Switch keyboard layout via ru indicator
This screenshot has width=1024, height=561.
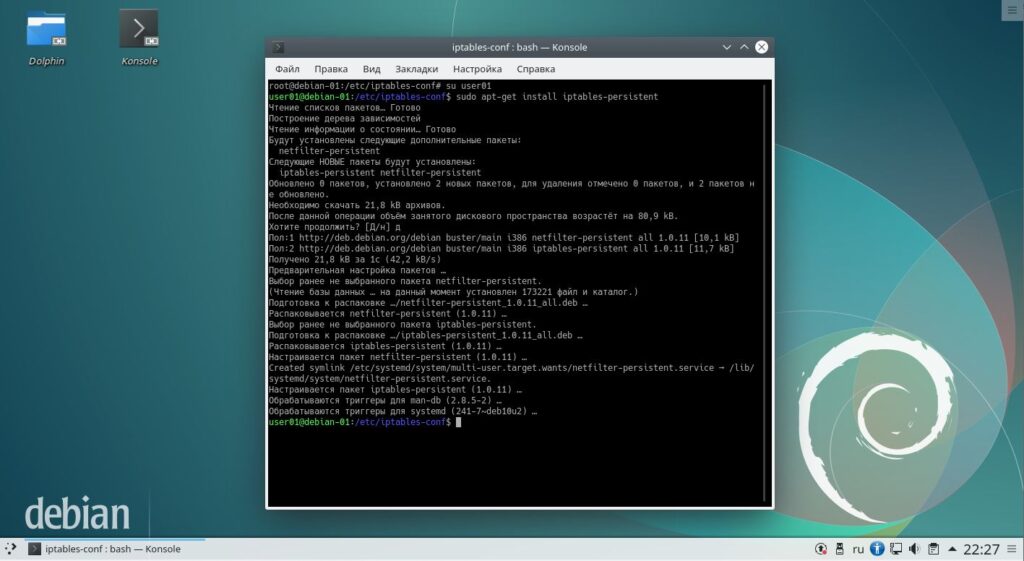point(857,549)
